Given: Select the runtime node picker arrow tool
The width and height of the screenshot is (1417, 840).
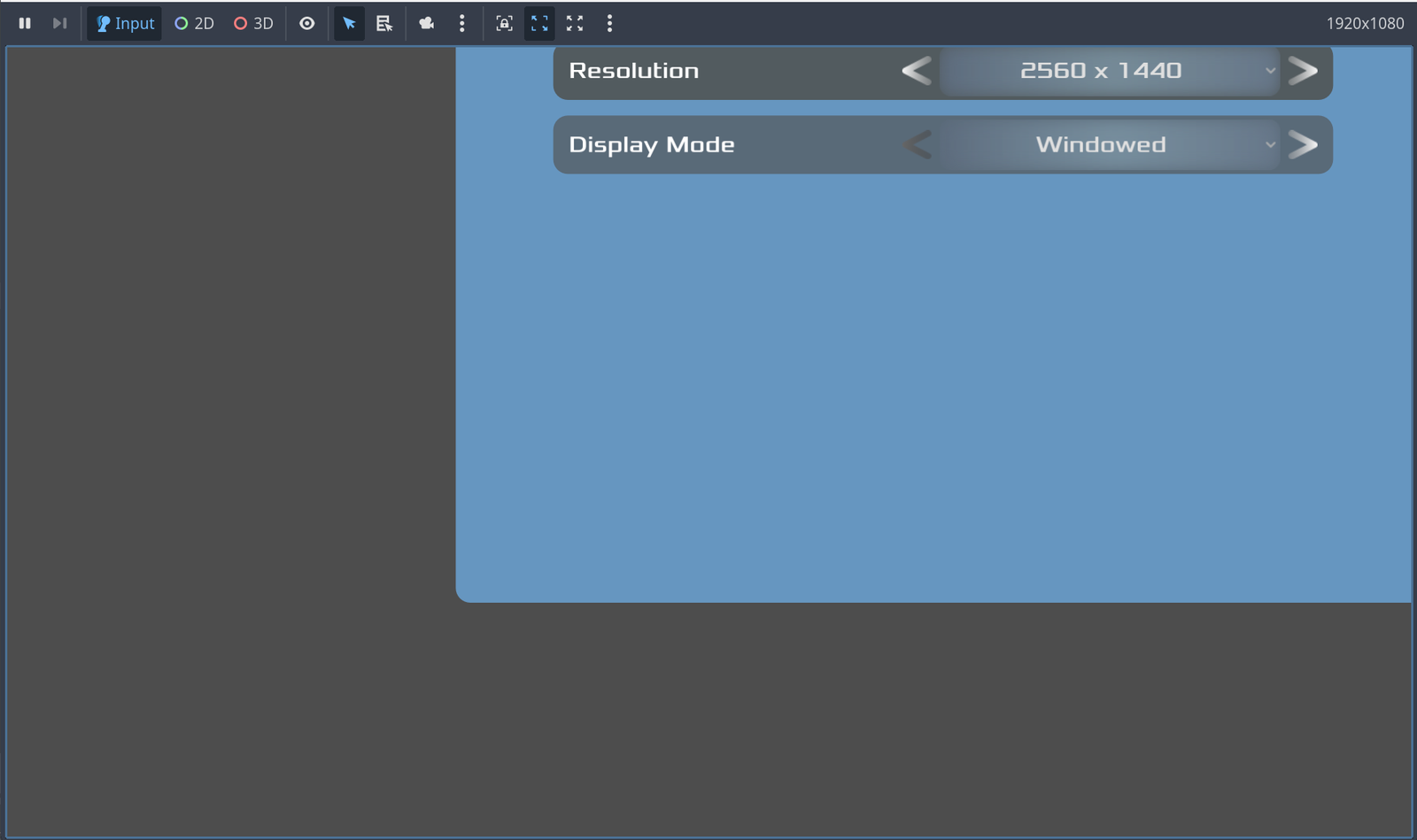Looking at the screenshot, I should click(x=349, y=24).
